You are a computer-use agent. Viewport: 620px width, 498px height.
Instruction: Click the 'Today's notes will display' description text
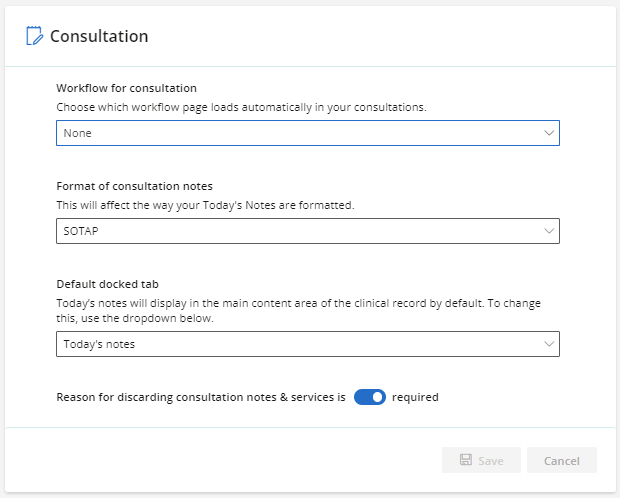click(x=299, y=311)
